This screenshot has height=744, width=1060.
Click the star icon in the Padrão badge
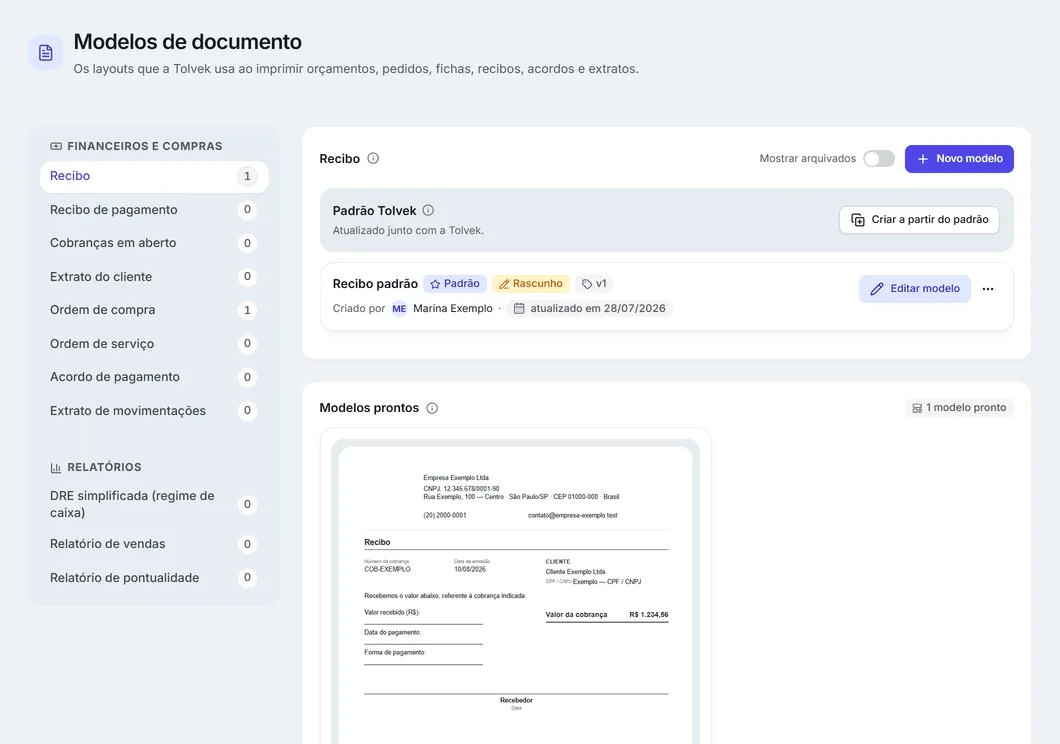coord(435,284)
